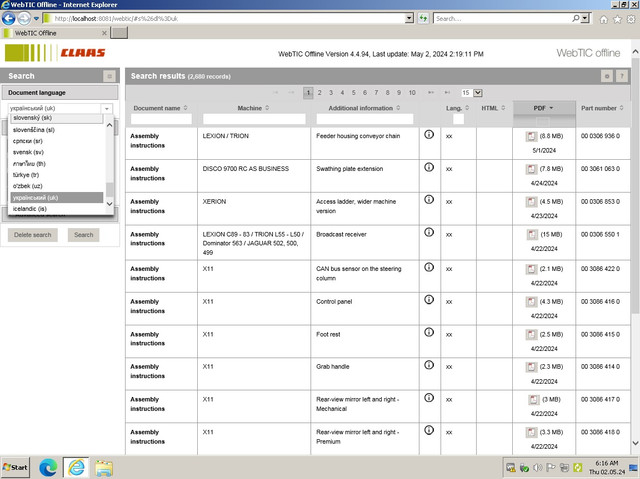The image size is (640, 479).
Task: Open PDF for Grab handle document
Action: pyautogui.click(x=531, y=367)
